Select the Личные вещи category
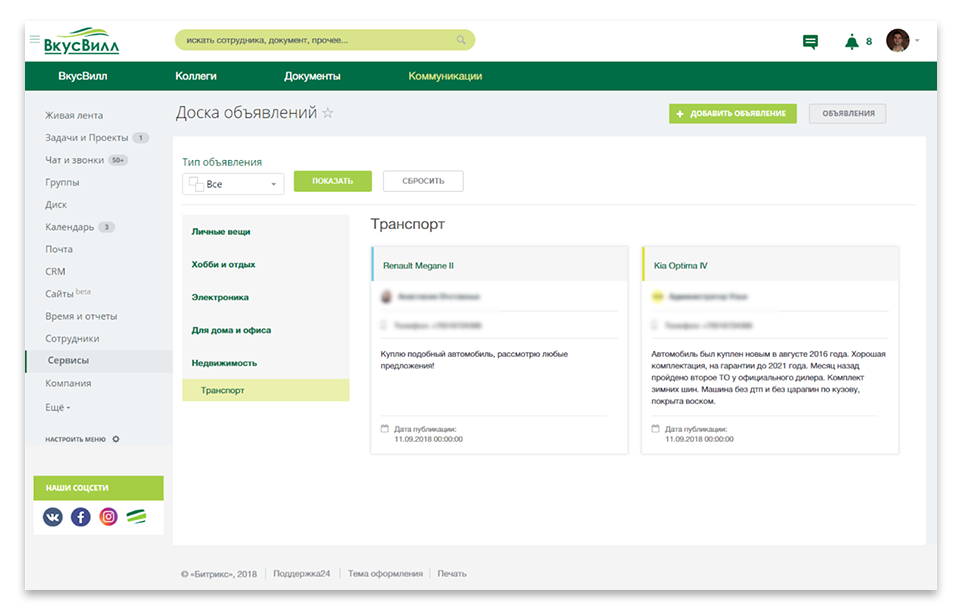This screenshot has height=610, width=960. [x=221, y=232]
